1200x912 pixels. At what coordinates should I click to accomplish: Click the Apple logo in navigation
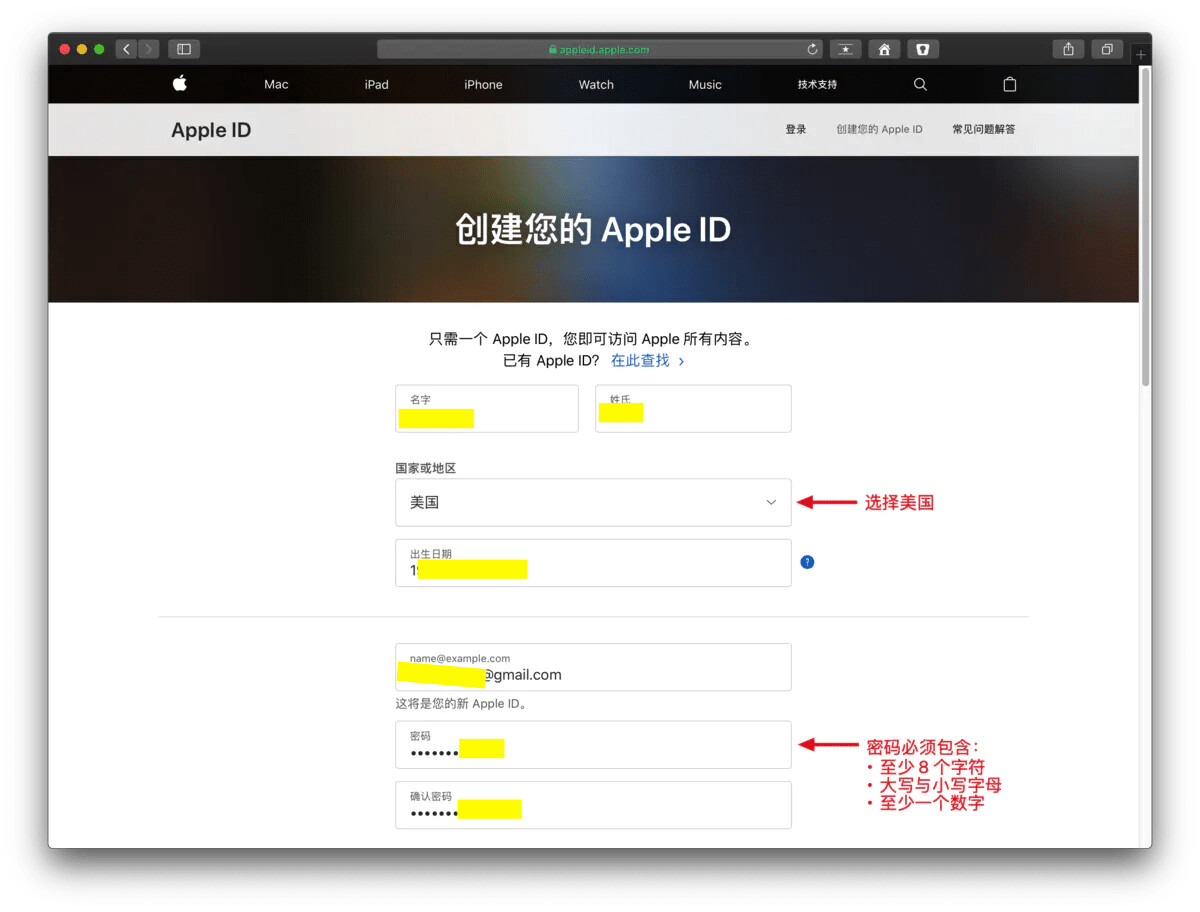pyautogui.click(x=180, y=84)
